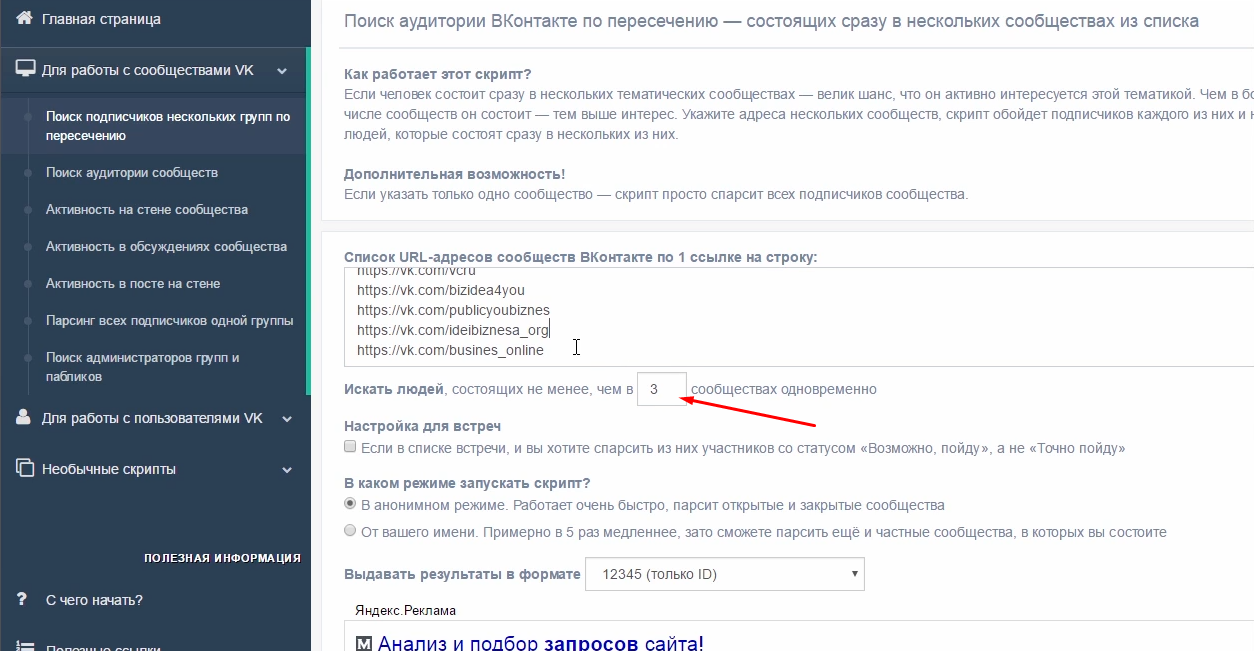The image size is (1254, 651).
Task: Click the ПОЛЕЗНАЯ ИНФОРМАЦИЯ sidebar heading
Action: point(222,558)
